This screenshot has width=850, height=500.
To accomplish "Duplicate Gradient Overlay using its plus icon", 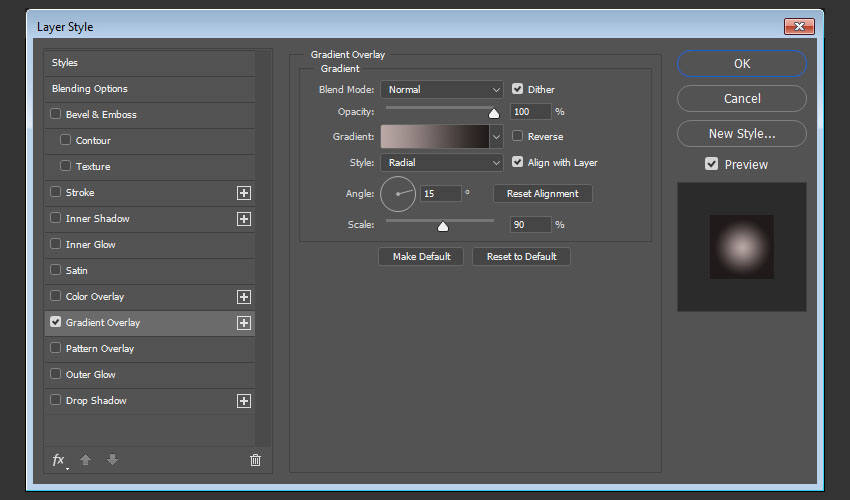I will tap(243, 323).
